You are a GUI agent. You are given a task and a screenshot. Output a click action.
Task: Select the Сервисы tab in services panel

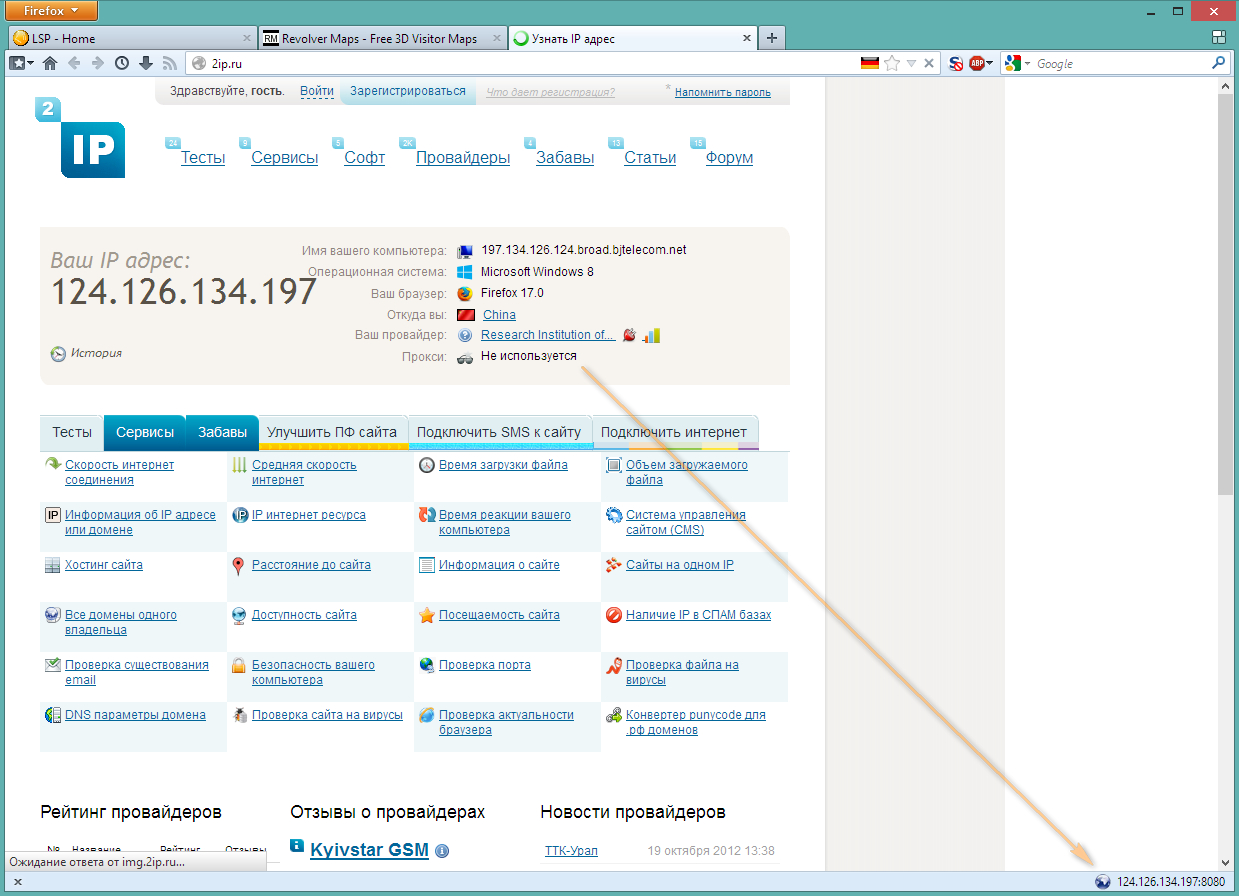(x=145, y=432)
